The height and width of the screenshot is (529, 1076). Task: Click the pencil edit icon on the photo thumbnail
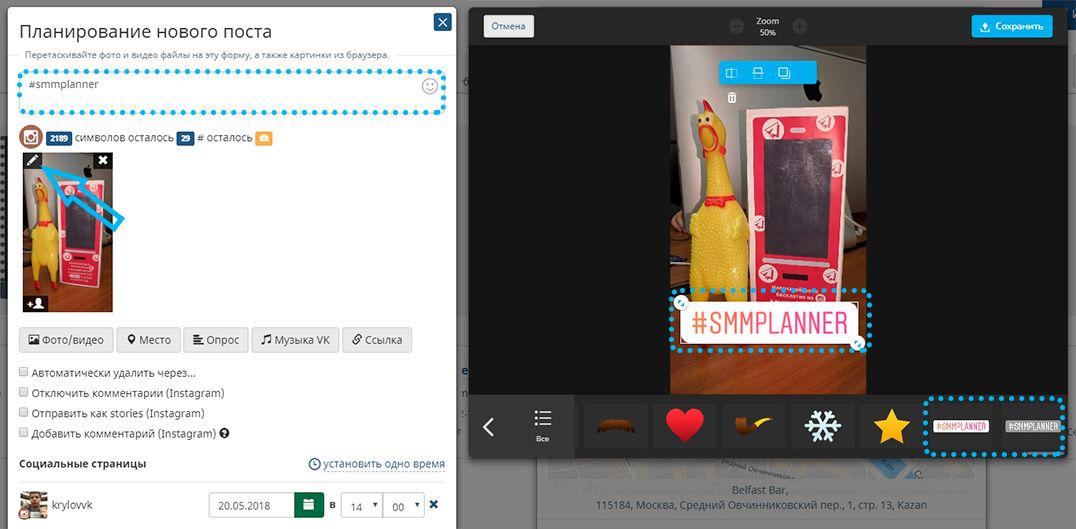coord(33,160)
